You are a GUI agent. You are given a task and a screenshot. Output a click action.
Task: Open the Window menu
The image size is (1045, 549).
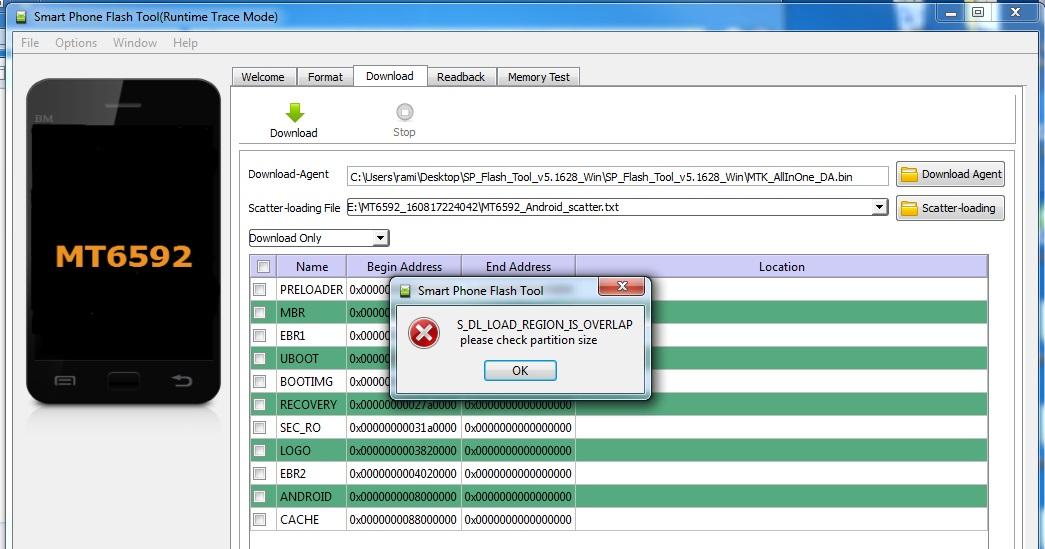[135, 43]
